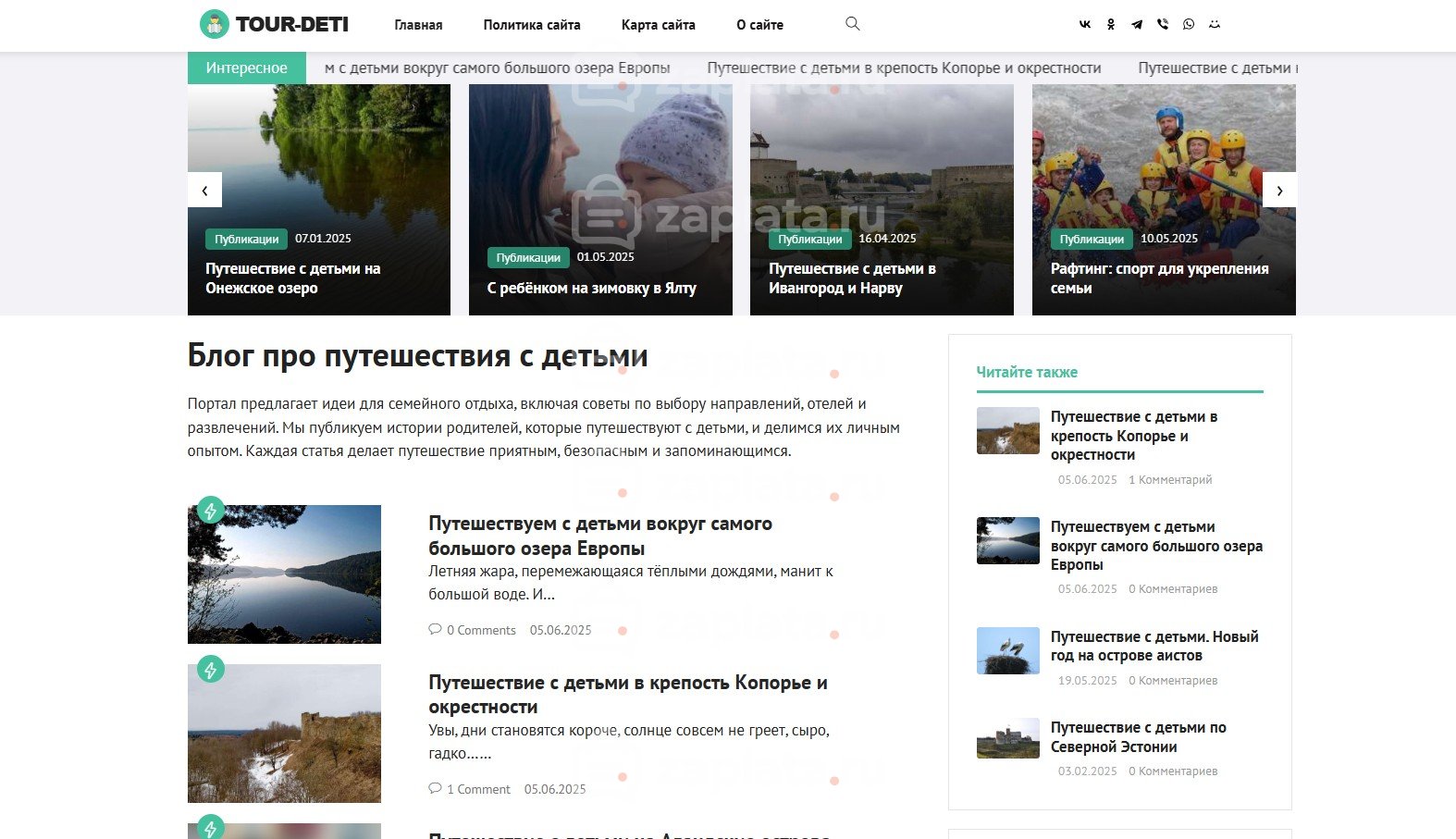
Task: Open ticker link about largest lake of Europe
Action: (498, 68)
